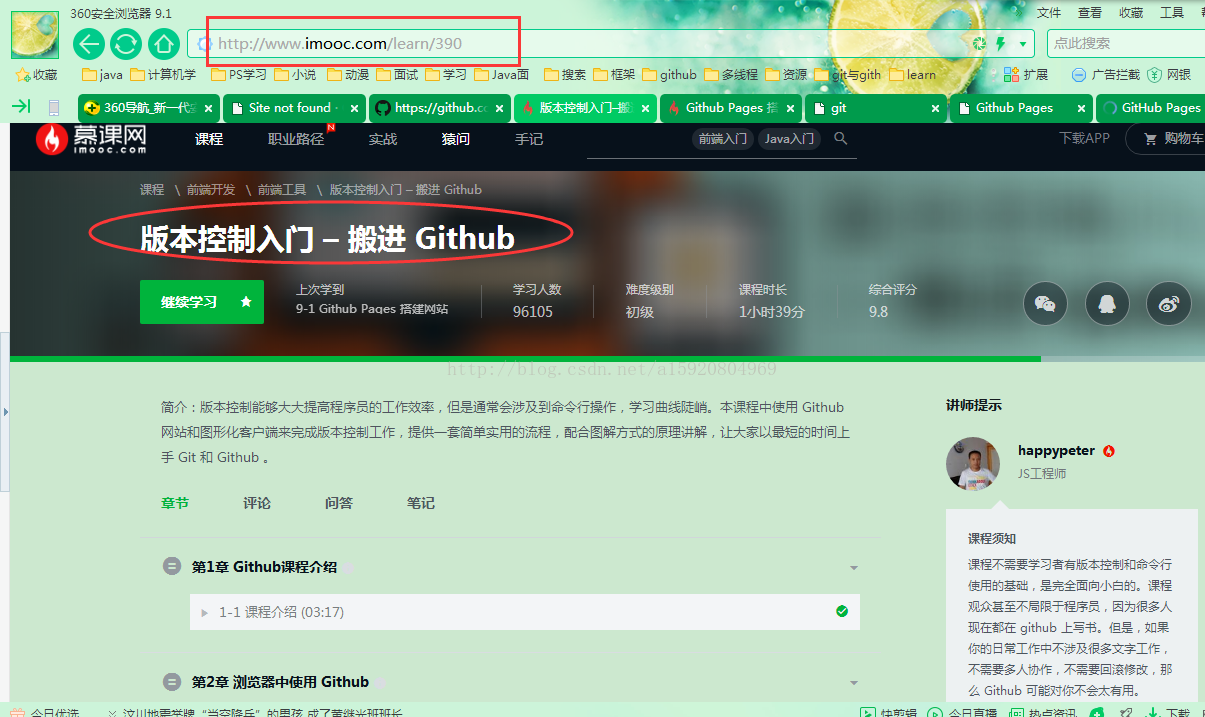1205x717 pixels.
Task: Reload the page with the refresh icon
Action: coord(125,44)
